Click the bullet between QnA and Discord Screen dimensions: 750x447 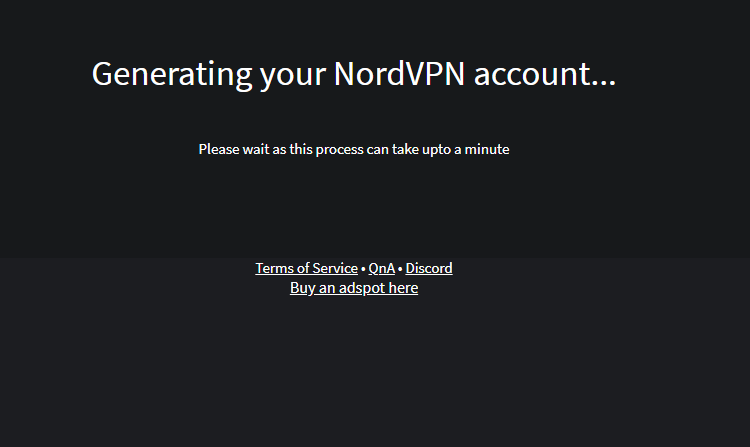(x=400, y=268)
